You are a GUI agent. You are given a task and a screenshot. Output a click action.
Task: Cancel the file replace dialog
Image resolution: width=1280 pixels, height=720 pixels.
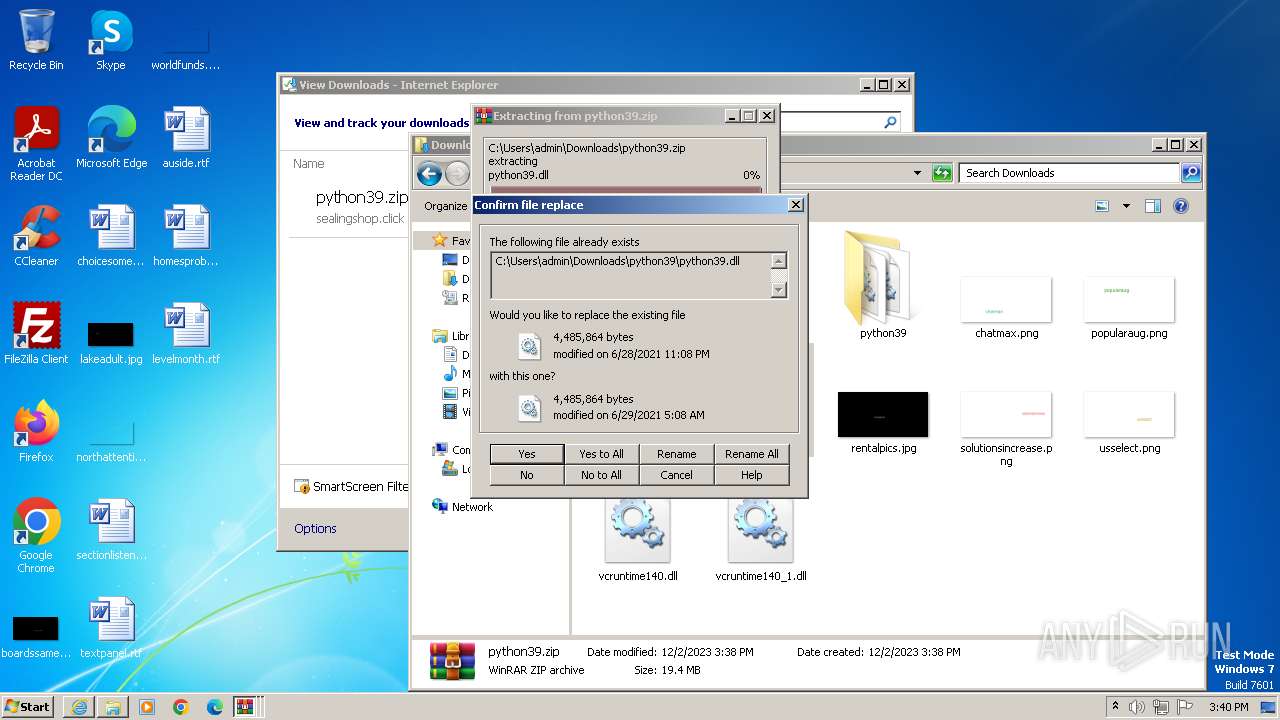tap(677, 475)
